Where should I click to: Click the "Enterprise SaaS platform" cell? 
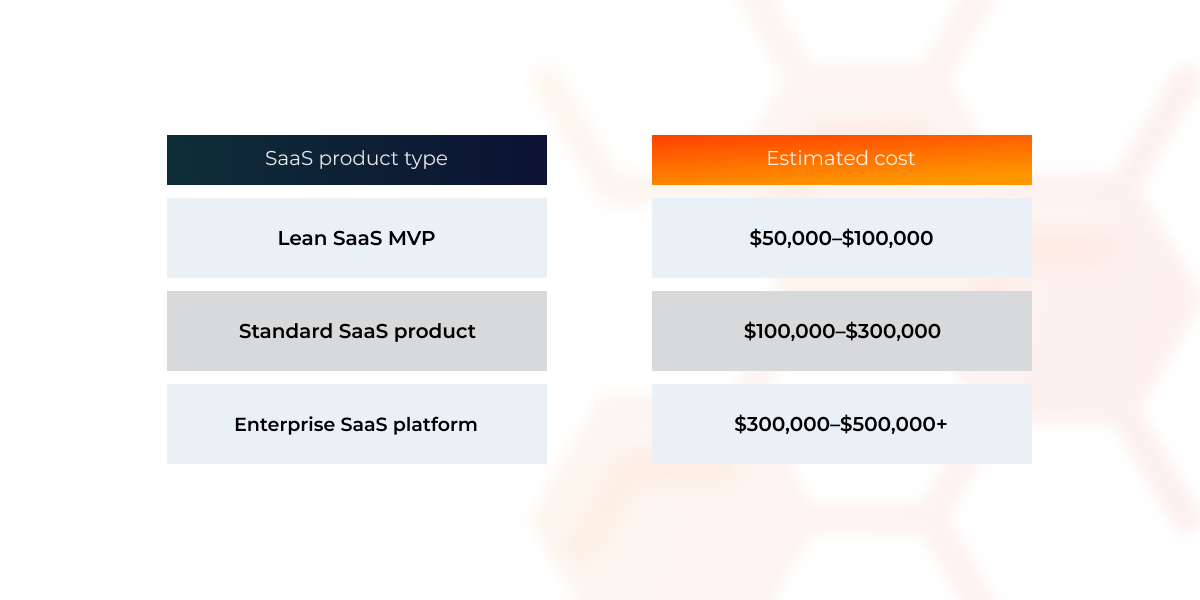coord(356,424)
